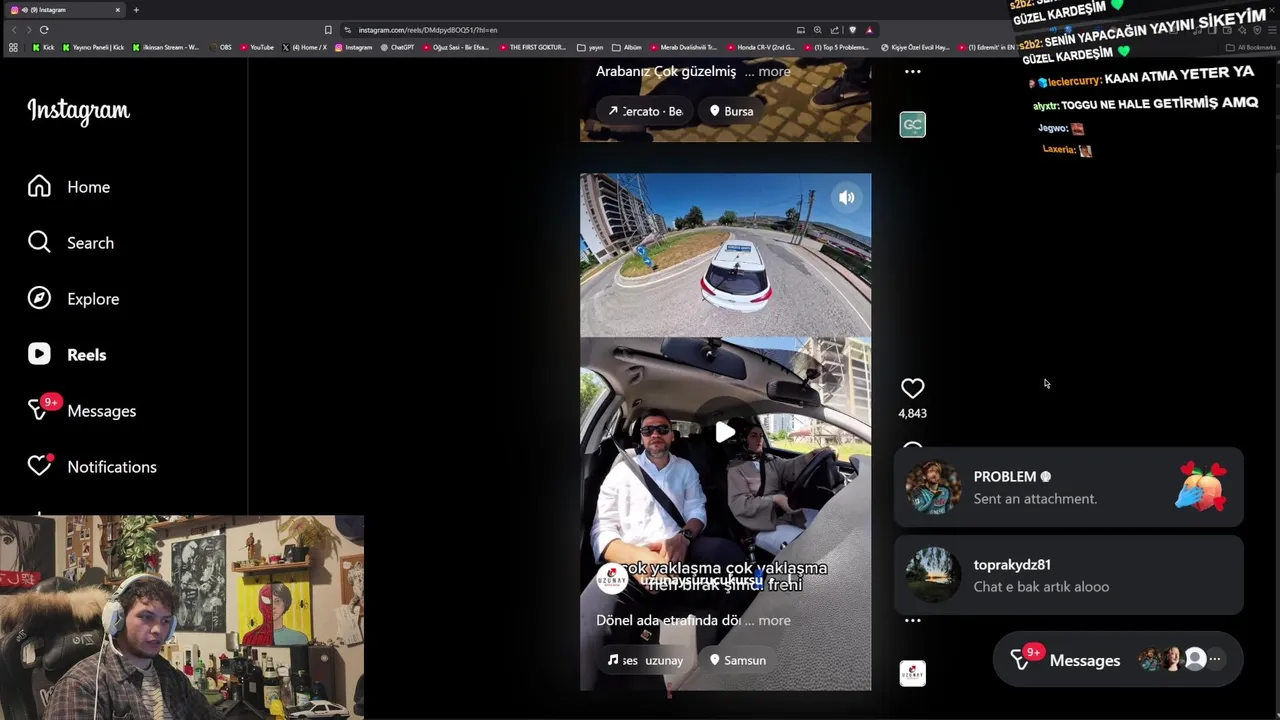The width and height of the screenshot is (1280, 720).
Task: Open the uzunay audio thumbnail beside reel
Action: click(912, 673)
